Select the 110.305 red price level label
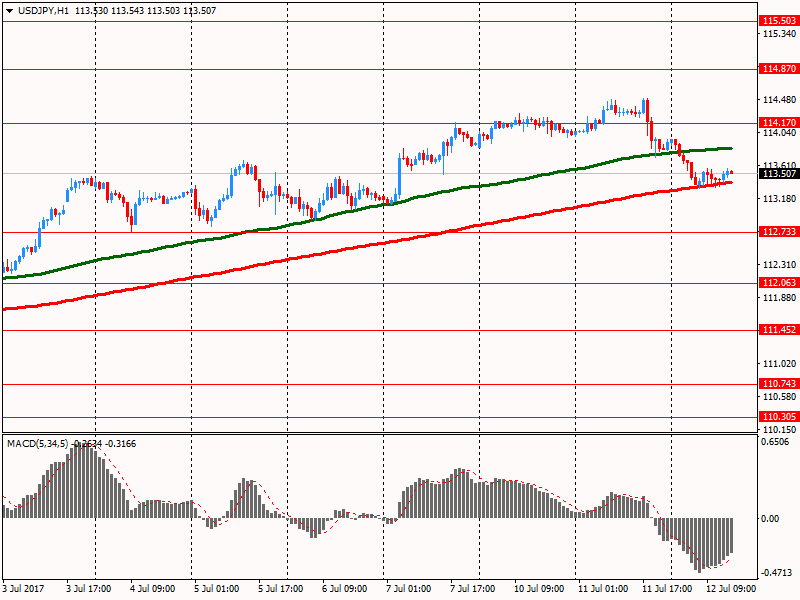The width and height of the screenshot is (800, 600). click(779, 417)
